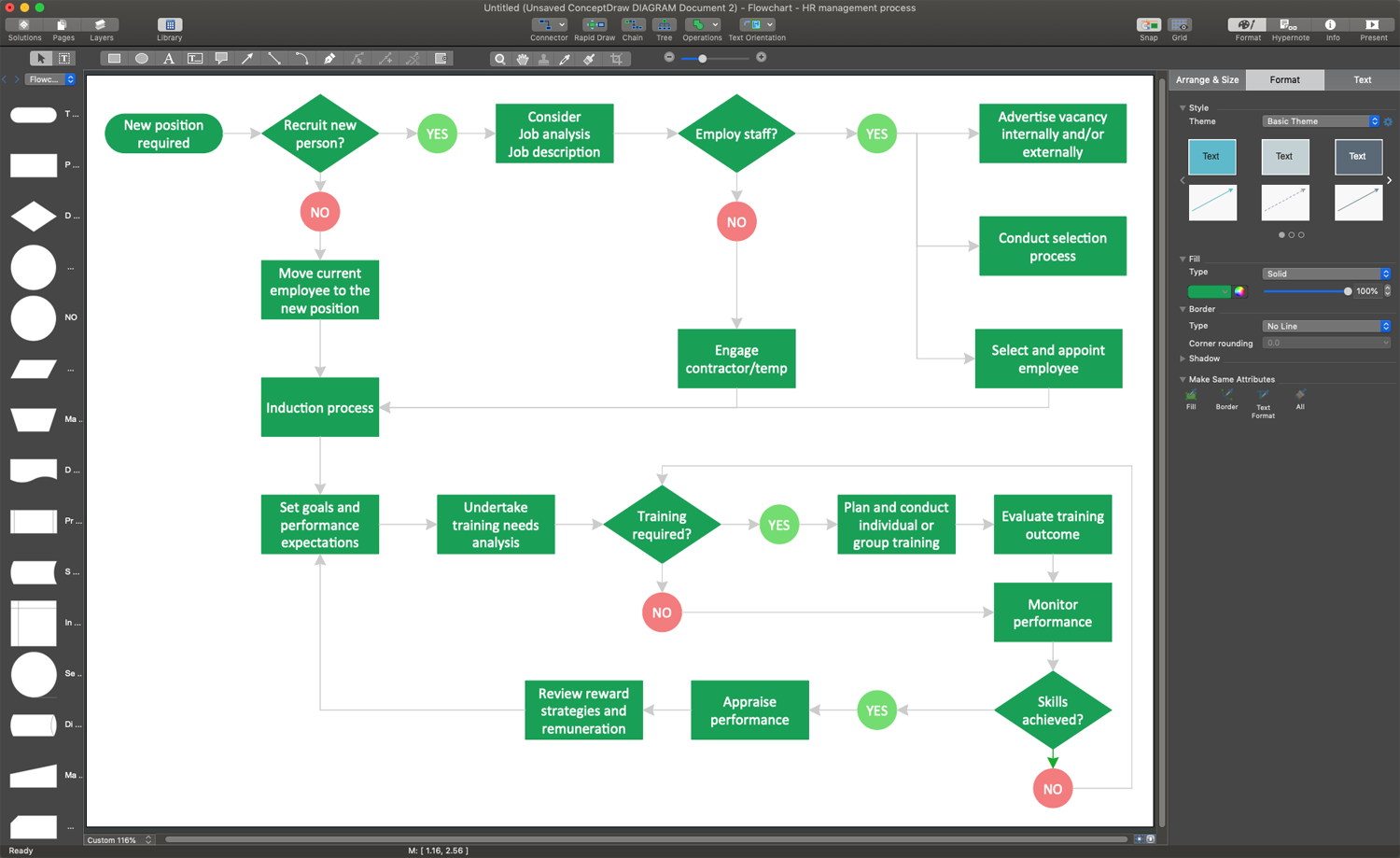Select the Chain connection tool

tap(633, 30)
